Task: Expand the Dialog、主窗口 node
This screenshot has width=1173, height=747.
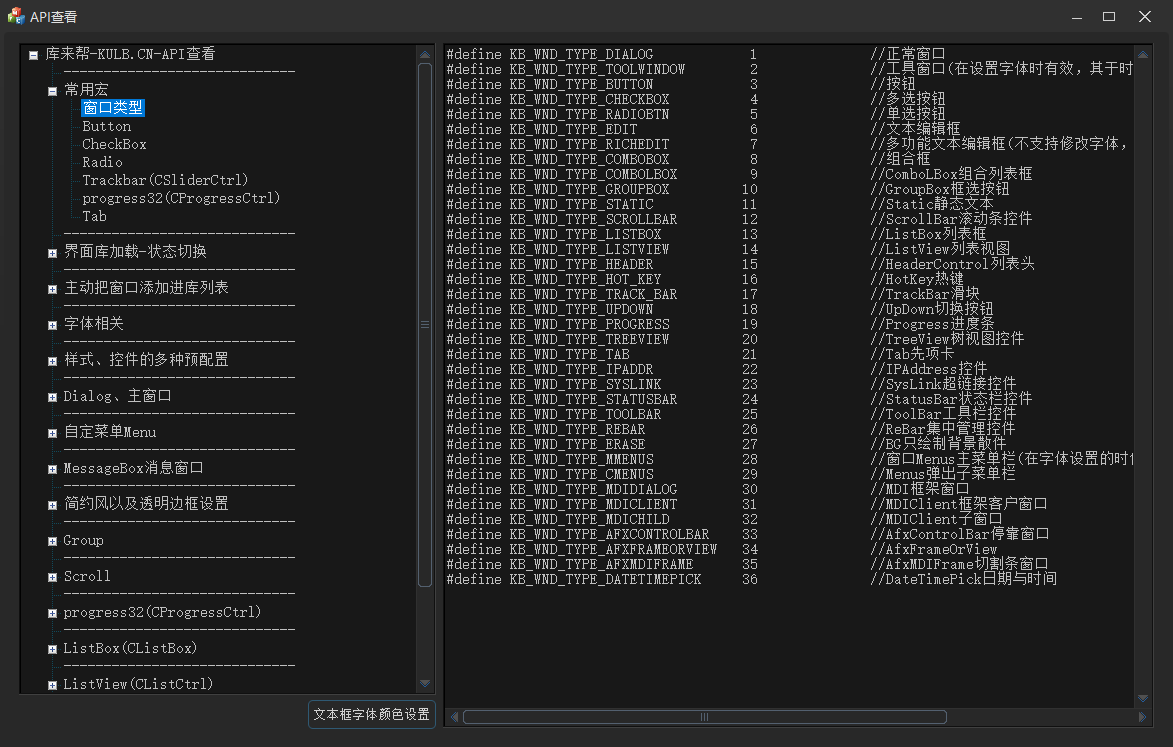Action: click(x=52, y=398)
